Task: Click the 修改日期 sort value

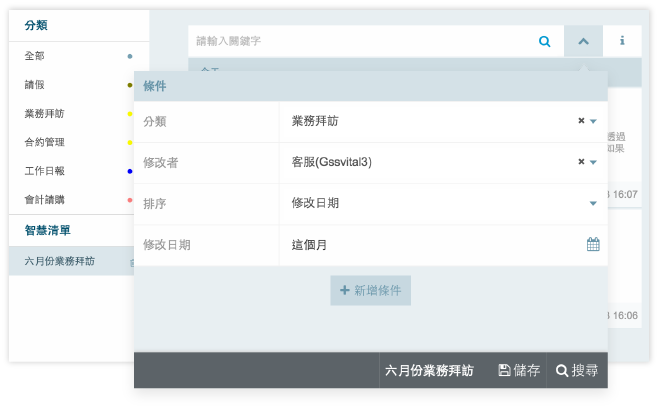Action: 315,203
